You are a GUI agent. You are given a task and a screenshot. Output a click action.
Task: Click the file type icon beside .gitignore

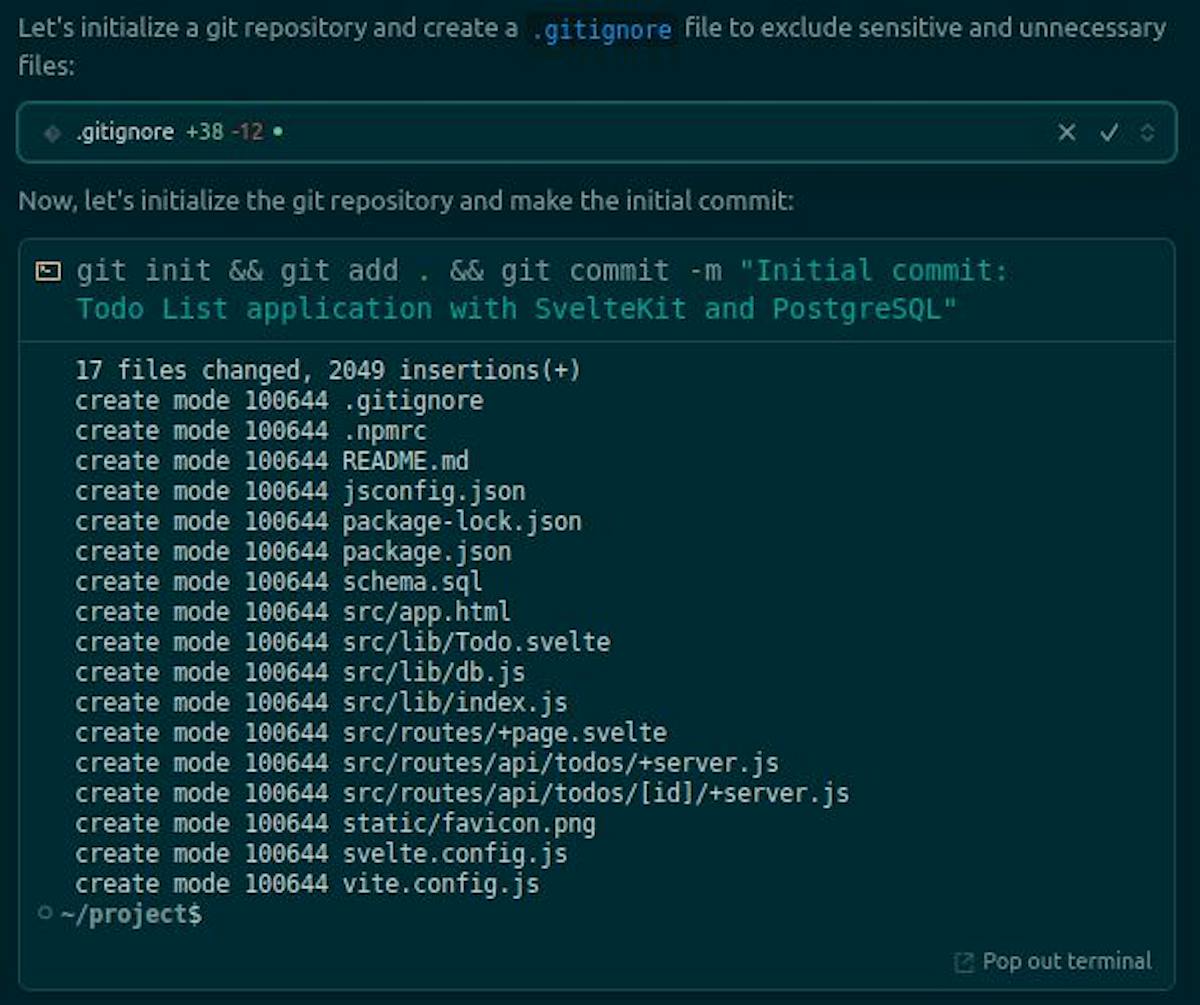[52, 132]
